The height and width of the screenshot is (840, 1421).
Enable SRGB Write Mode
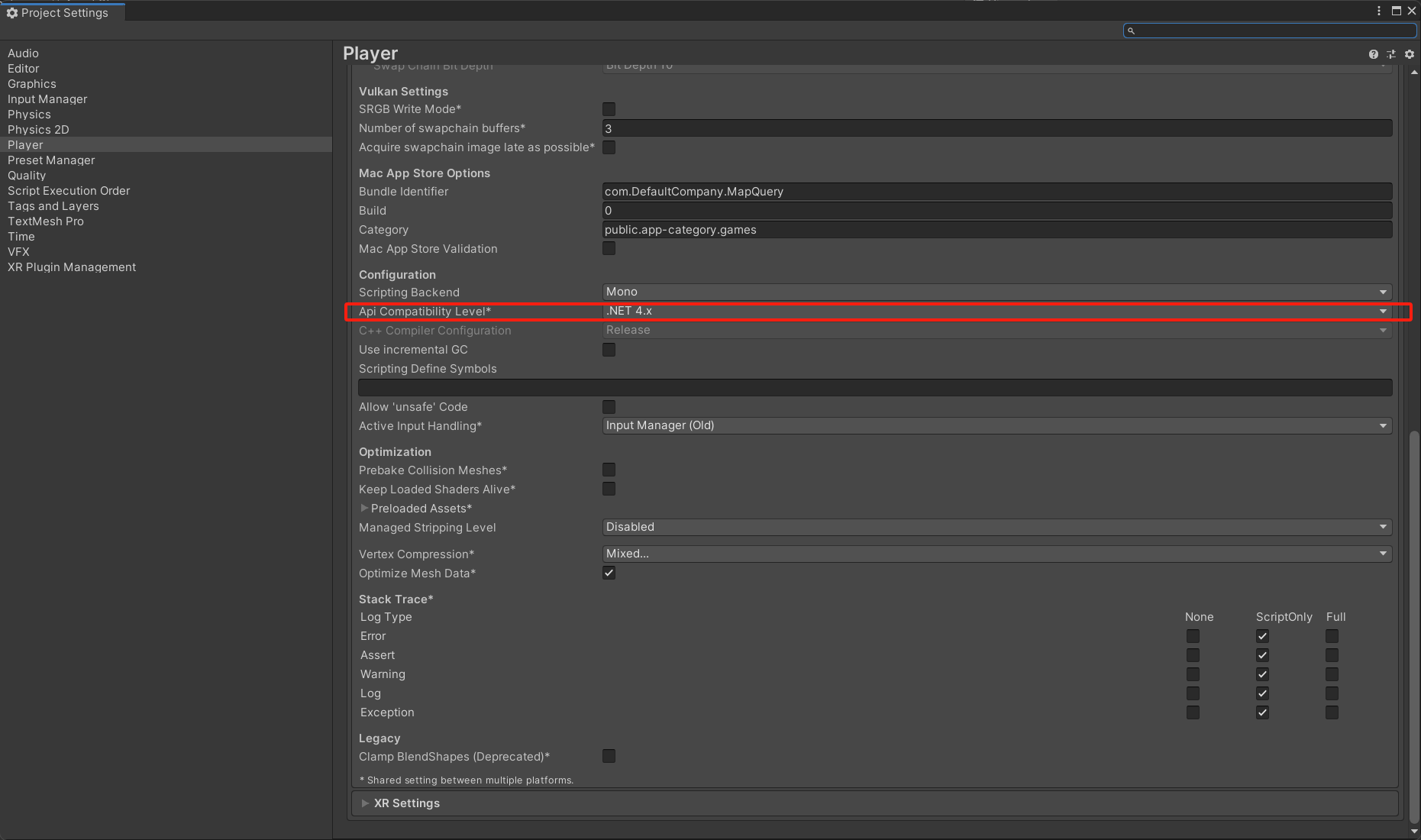609,109
